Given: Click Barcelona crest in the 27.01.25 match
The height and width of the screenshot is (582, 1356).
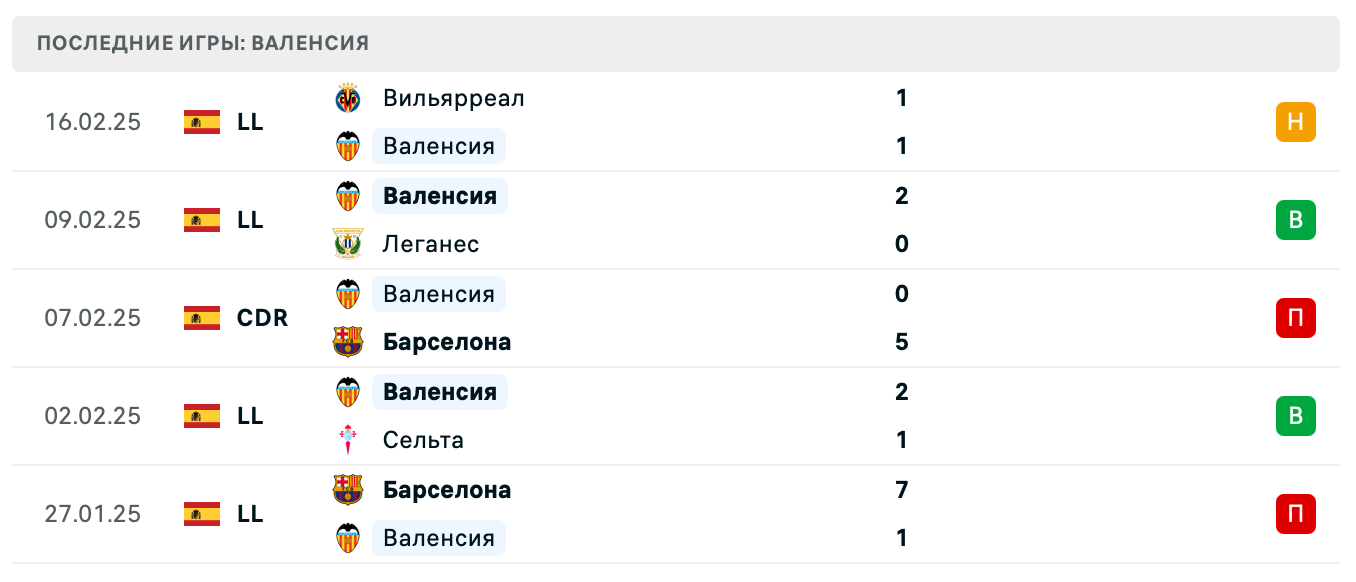Looking at the screenshot, I should pyautogui.click(x=348, y=490).
